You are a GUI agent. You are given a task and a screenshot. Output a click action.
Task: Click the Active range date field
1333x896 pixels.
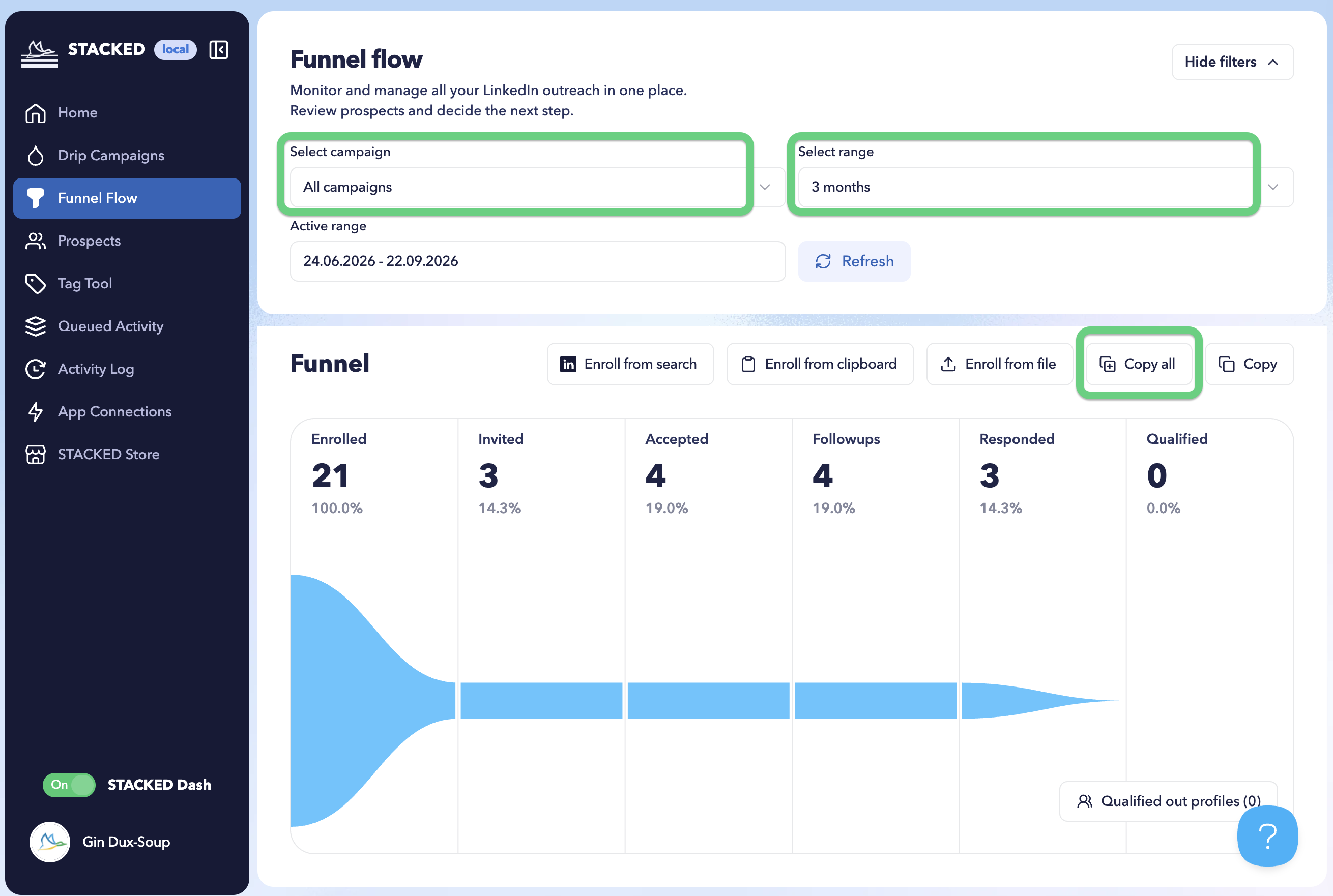(537, 261)
